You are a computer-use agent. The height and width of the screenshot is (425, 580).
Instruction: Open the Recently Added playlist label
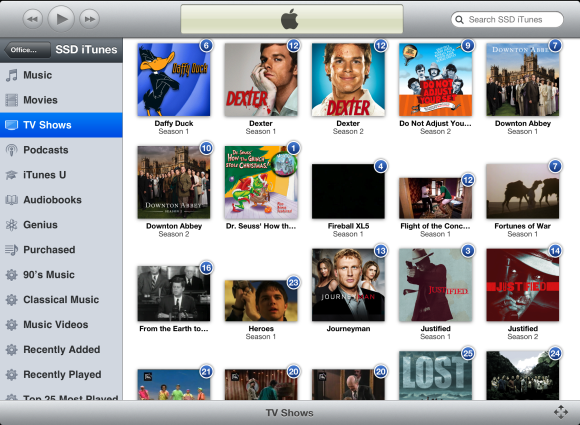(62, 350)
